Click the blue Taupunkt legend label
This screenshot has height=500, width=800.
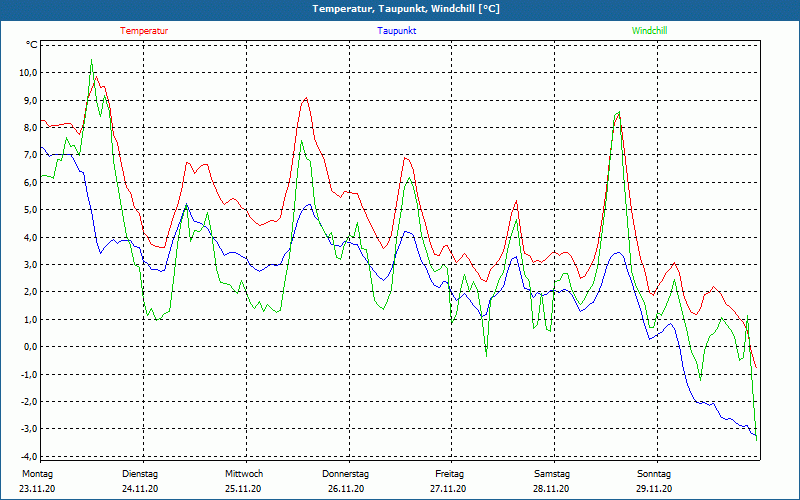point(397,31)
